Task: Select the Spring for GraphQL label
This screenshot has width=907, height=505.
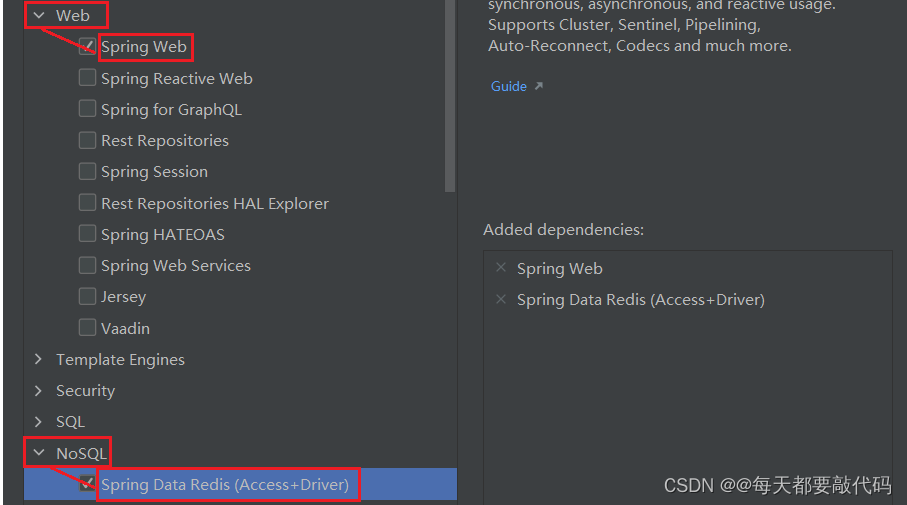Action: 171,110
